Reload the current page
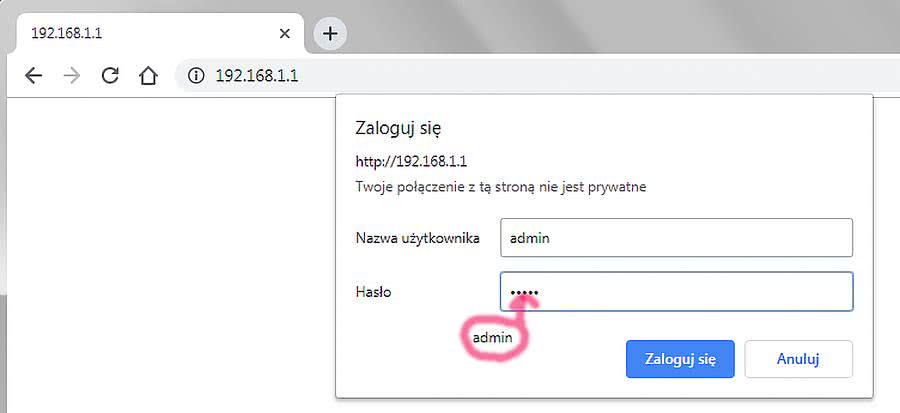The height and width of the screenshot is (413, 900). tap(110, 76)
